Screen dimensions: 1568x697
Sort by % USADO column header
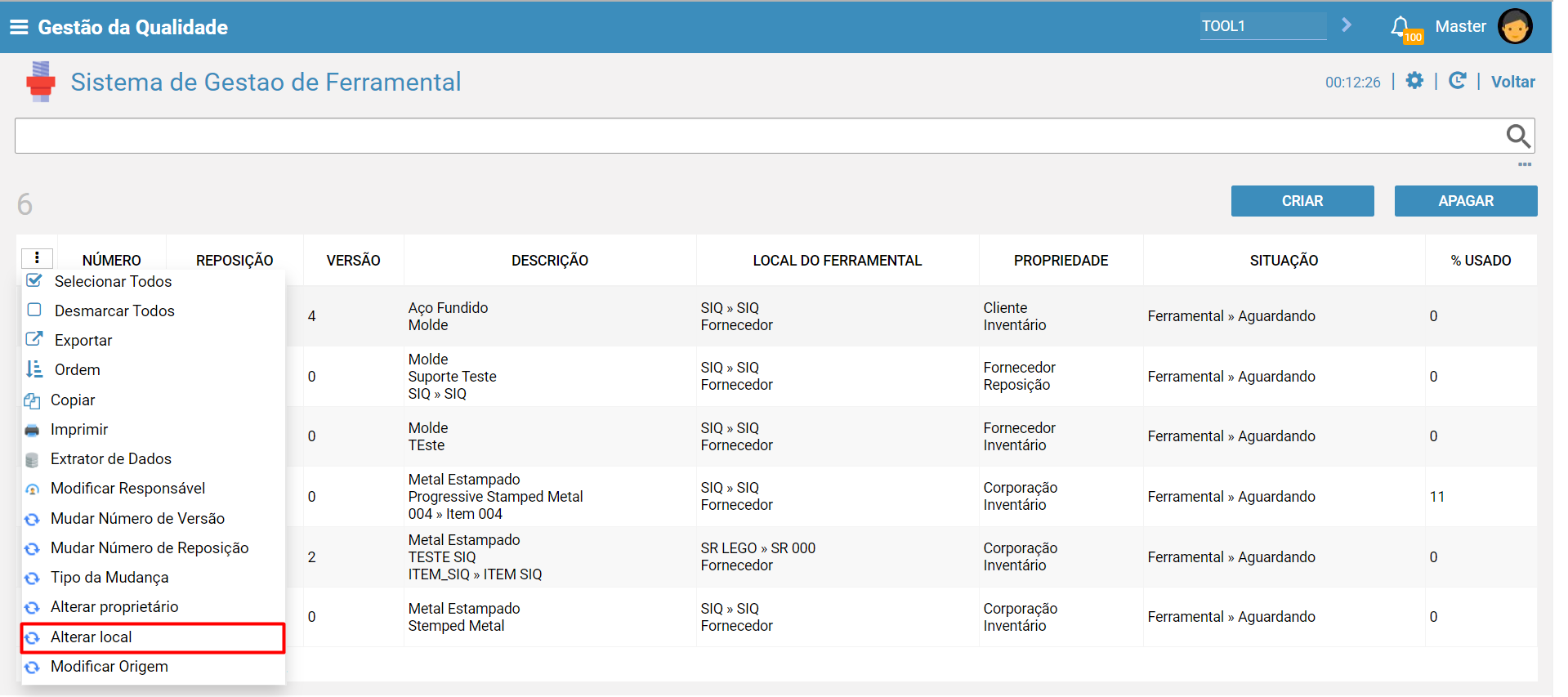point(1481,260)
